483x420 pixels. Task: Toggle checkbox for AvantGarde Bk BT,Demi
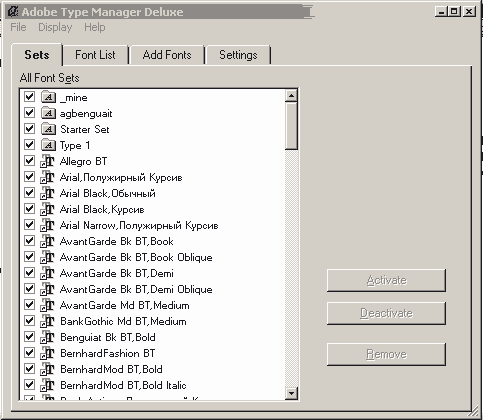[29, 273]
